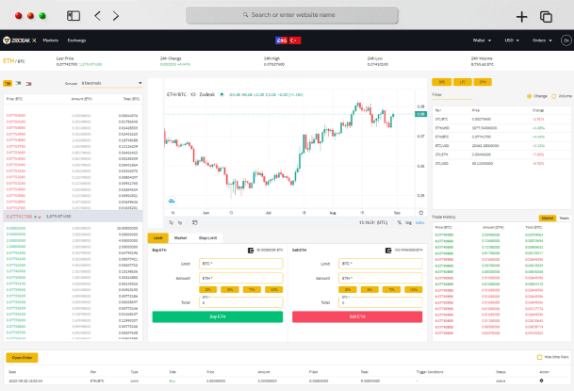The width and height of the screenshot is (574, 391).
Task: Switch language using the ENG flag
Action: coord(282,40)
